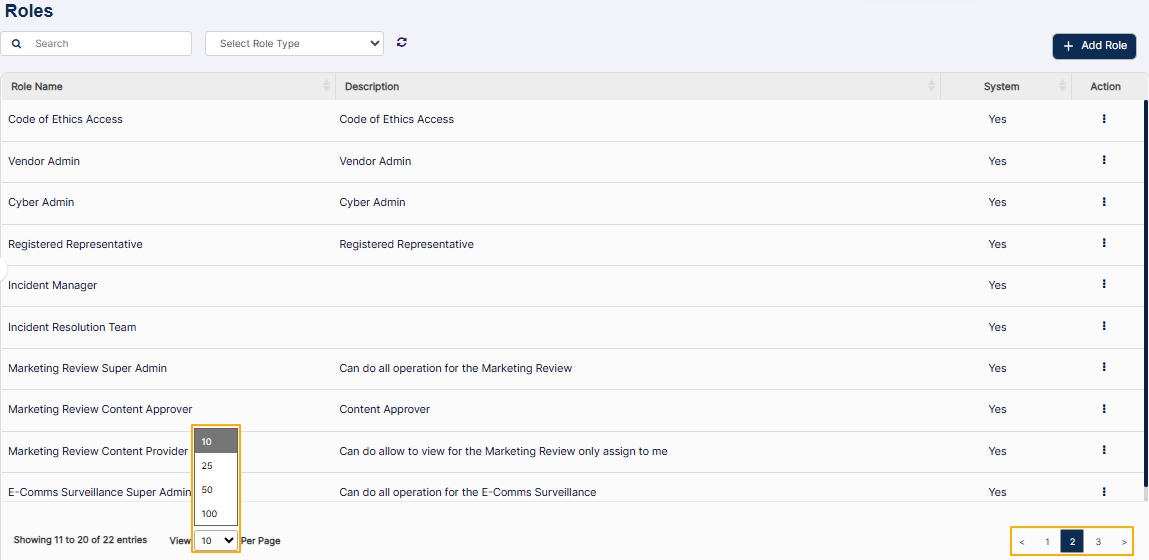Select E-Comms Surveillance Super Admin role name
The image size is (1149, 560).
(x=100, y=492)
